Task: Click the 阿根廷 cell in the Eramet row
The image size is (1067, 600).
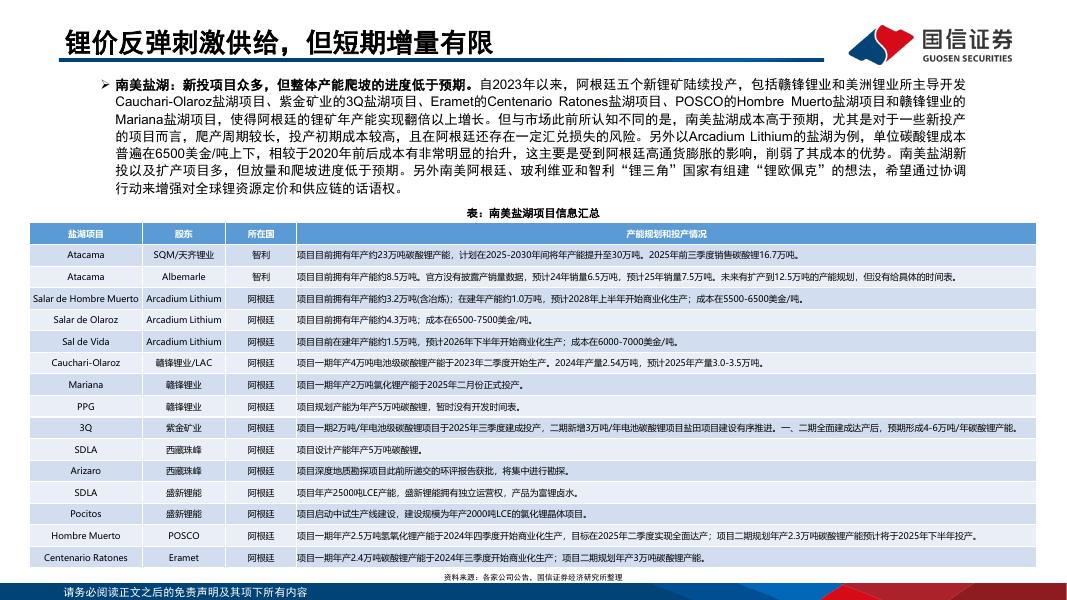Action: tap(261, 557)
